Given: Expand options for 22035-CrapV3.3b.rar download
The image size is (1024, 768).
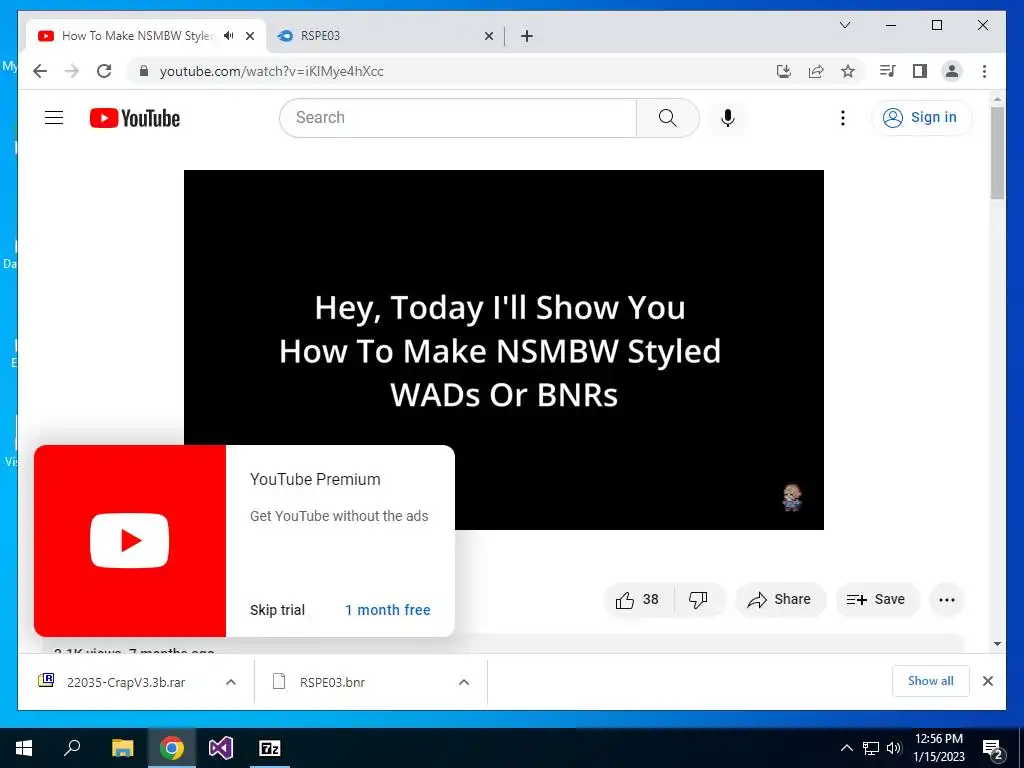Looking at the screenshot, I should pyautogui.click(x=231, y=682).
